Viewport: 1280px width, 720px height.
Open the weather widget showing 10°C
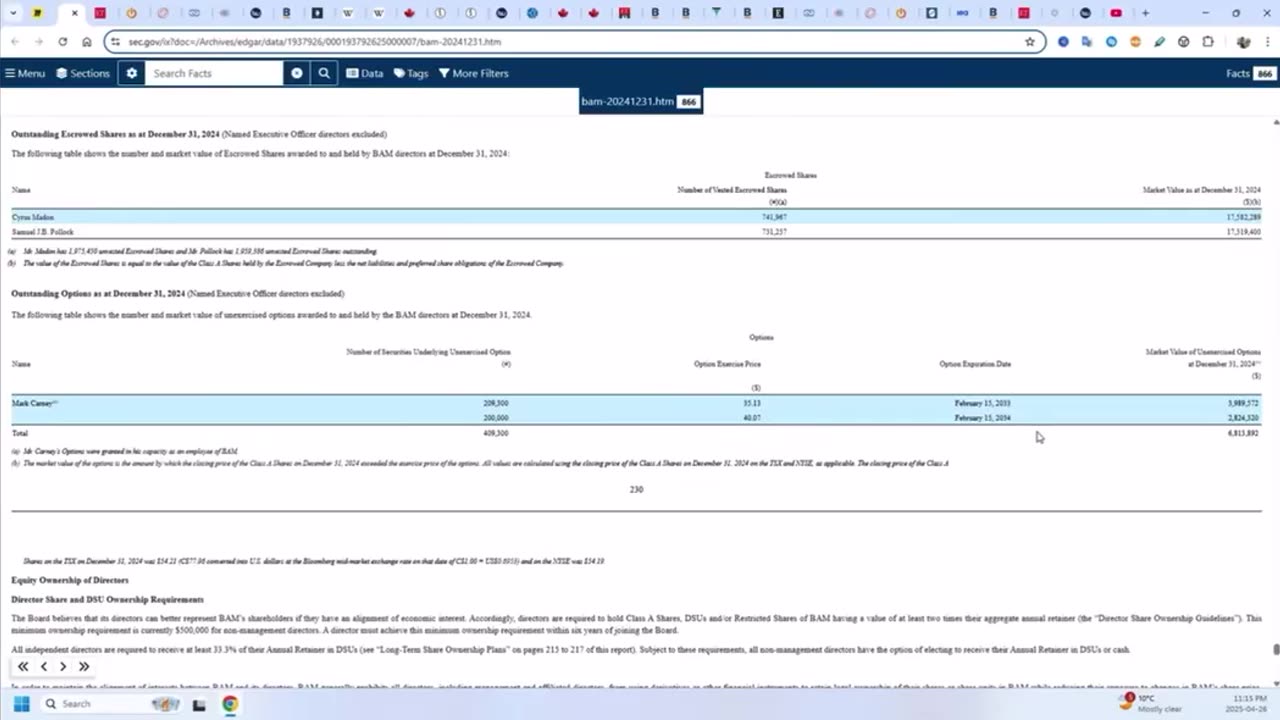tap(1152, 703)
